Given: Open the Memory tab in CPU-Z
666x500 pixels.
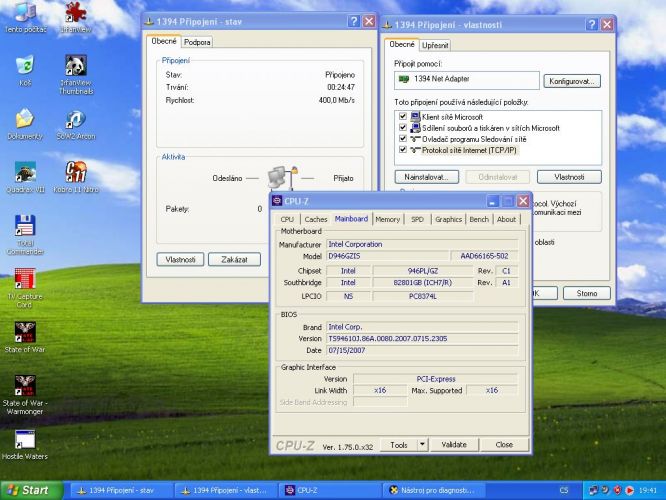Looking at the screenshot, I should click(x=387, y=219).
